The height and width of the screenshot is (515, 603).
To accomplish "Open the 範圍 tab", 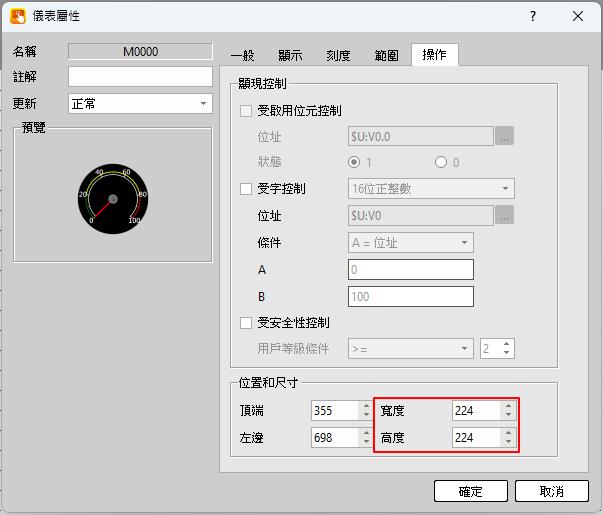I will pos(387,55).
